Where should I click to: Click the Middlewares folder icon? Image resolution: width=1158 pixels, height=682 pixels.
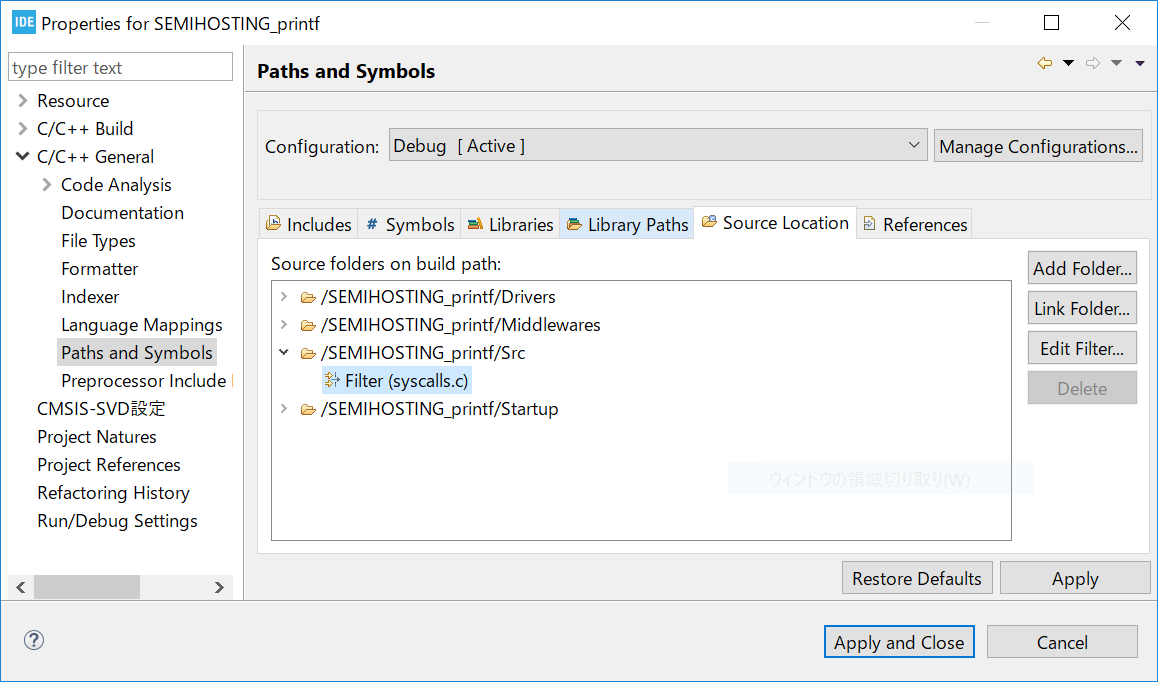308,325
